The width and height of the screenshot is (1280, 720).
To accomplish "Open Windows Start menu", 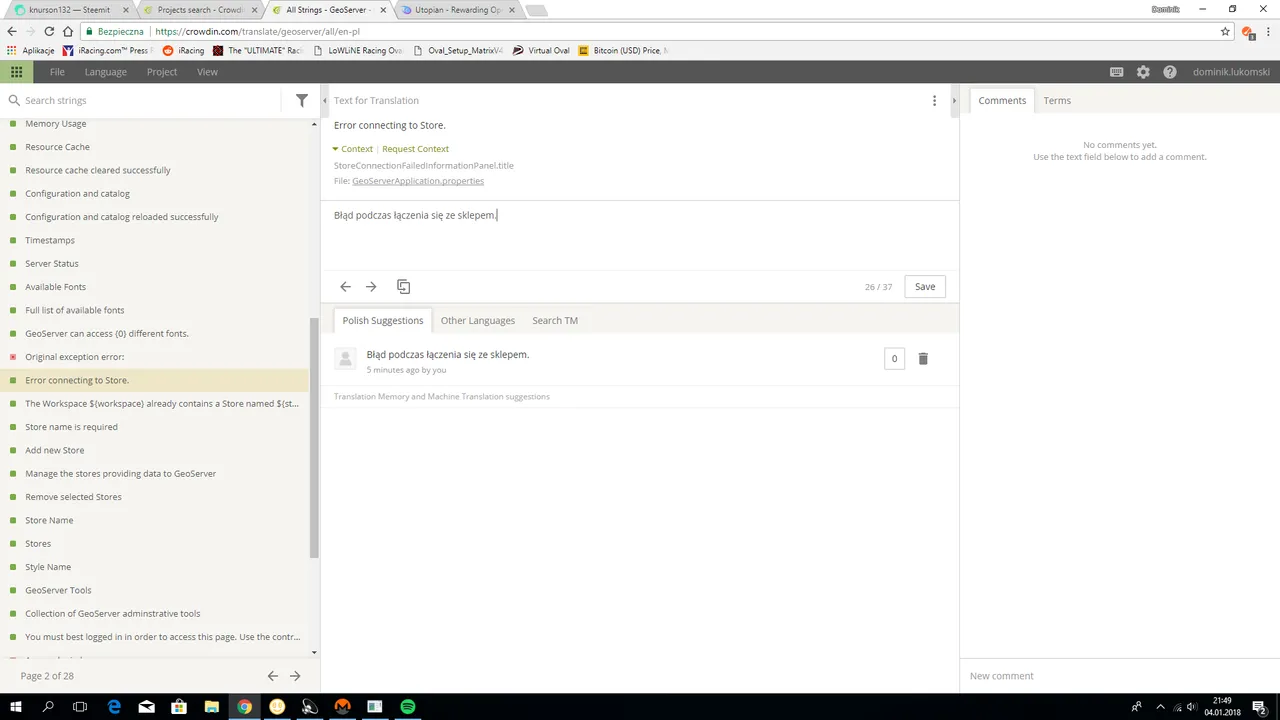I will (16, 706).
